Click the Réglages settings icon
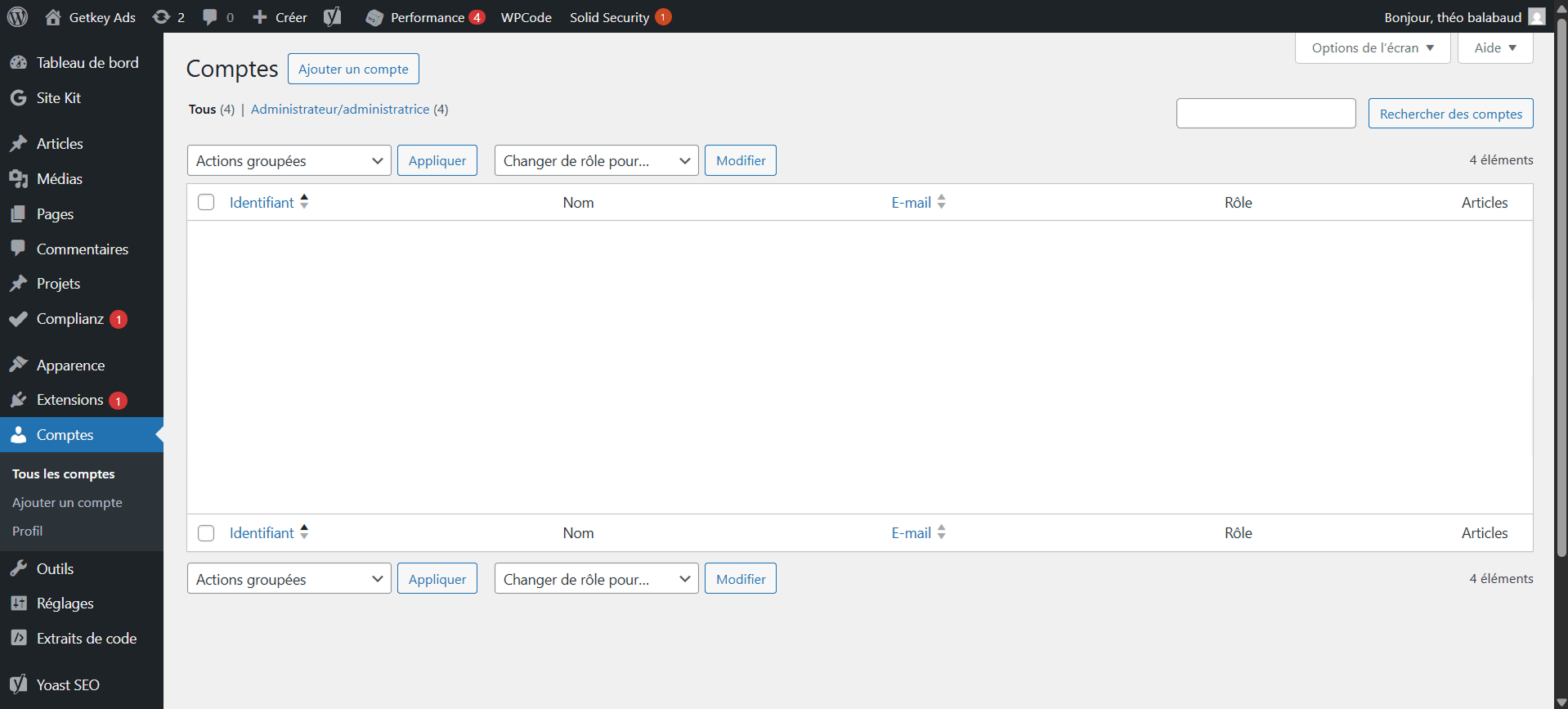This screenshot has width=1568, height=709. [x=18, y=604]
